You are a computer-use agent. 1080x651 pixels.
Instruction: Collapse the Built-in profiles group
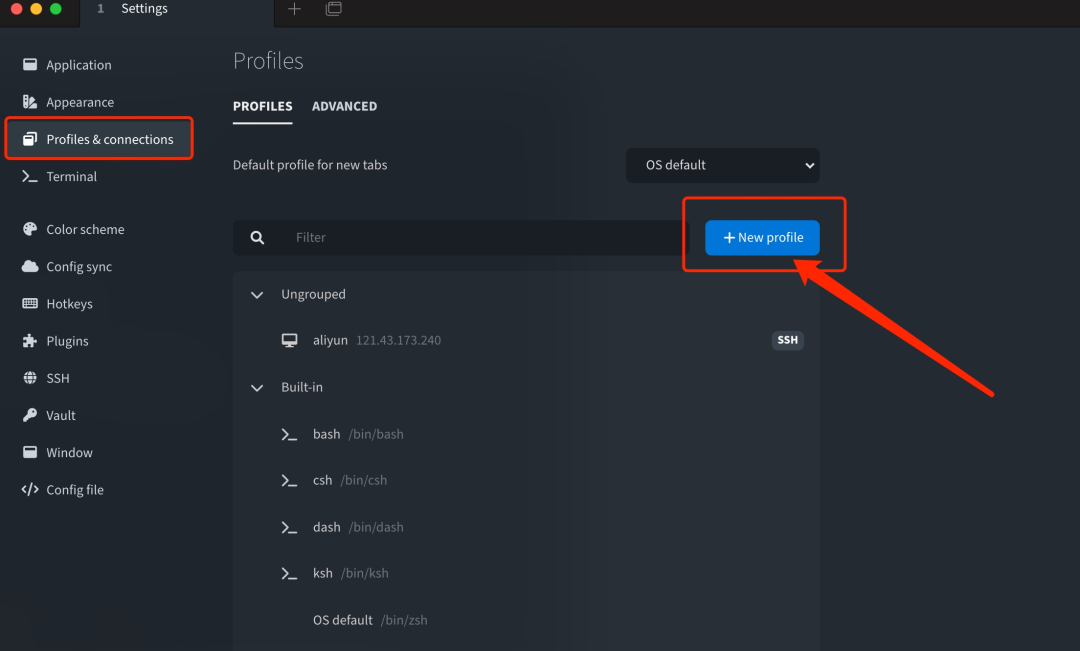coord(257,388)
